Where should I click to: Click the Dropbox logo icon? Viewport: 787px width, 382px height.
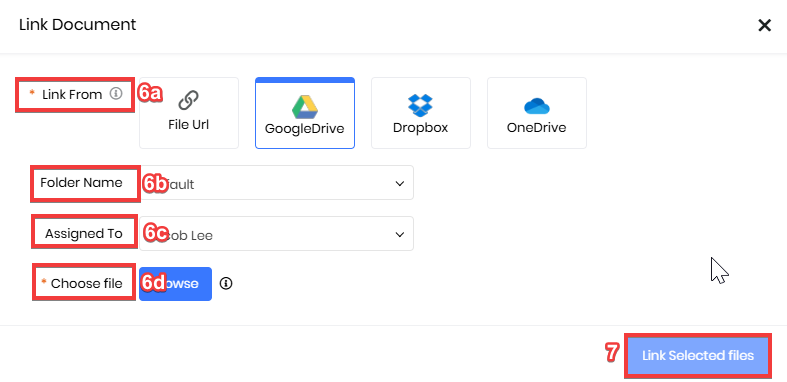pos(421,105)
